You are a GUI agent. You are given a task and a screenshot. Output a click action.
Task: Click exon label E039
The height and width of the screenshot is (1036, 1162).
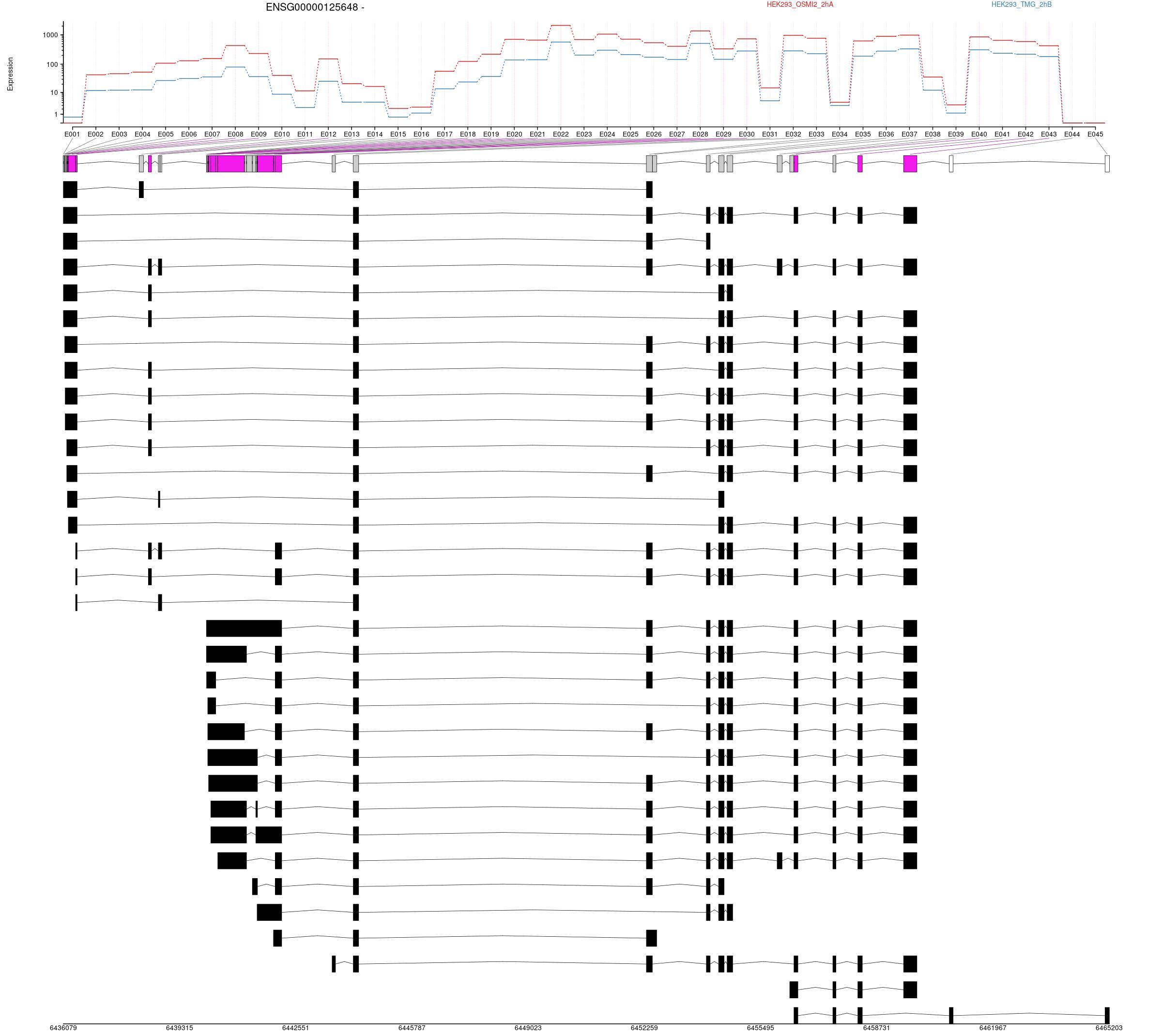coord(956,134)
